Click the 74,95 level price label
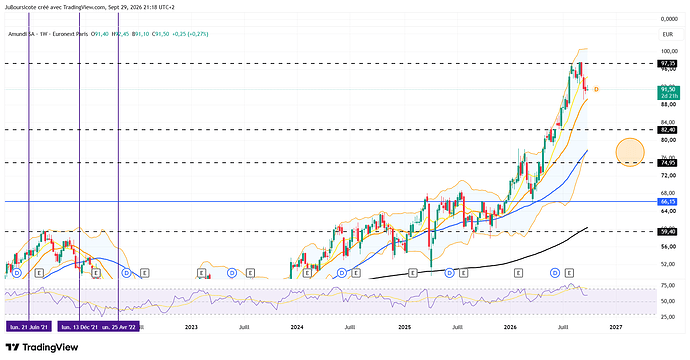Viewport: 690px width, 360px height. click(x=667, y=163)
